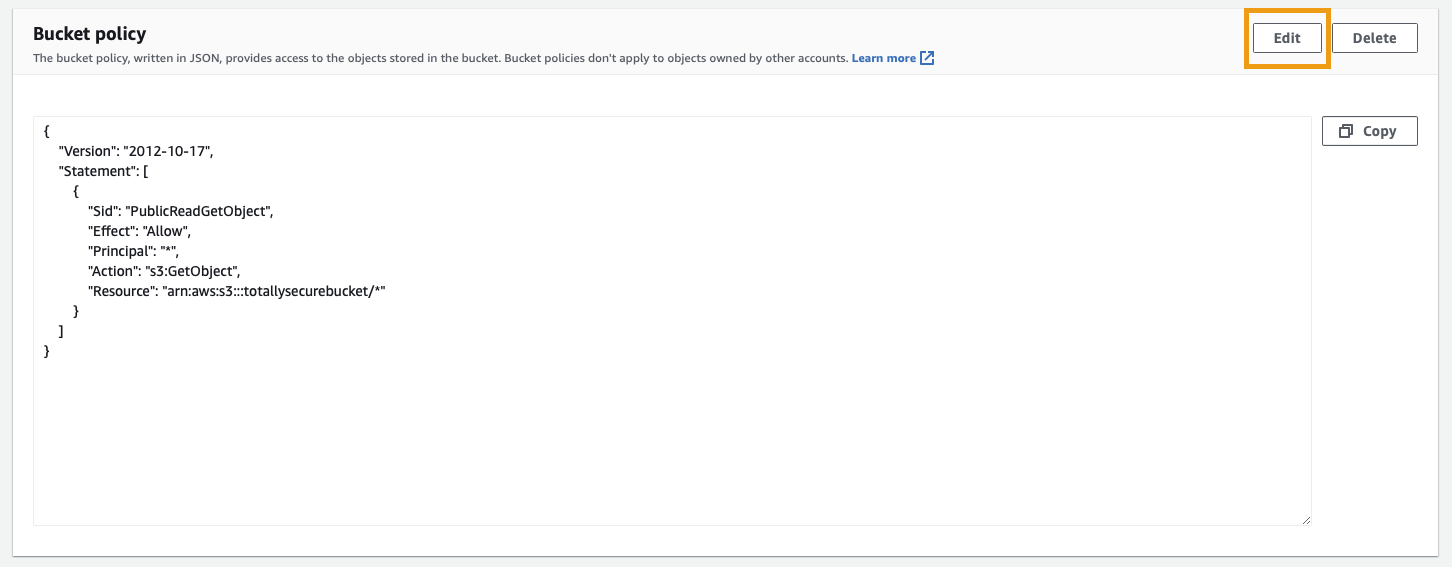Click the "Resource" ARN line in policy
This screenshot has height=567, width=1452.
pos(236,291)
